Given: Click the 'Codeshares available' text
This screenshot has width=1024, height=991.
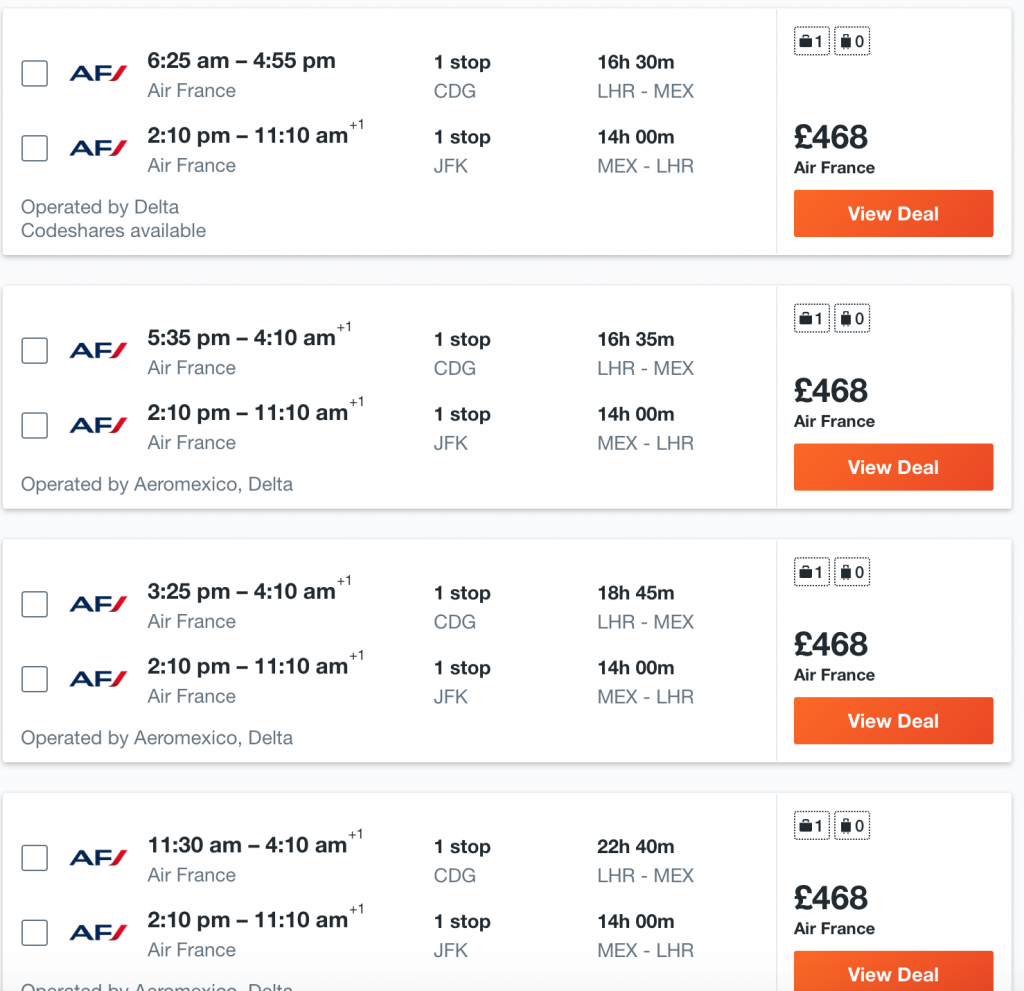Looking at the screenshot, I should coord(114,231).
